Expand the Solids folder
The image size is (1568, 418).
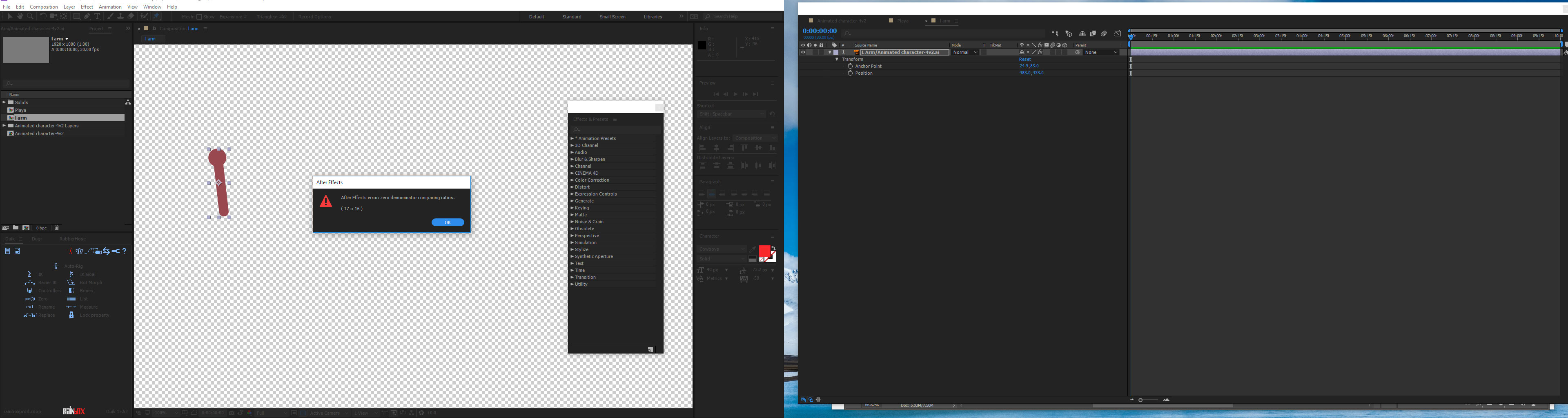[4, 102]
